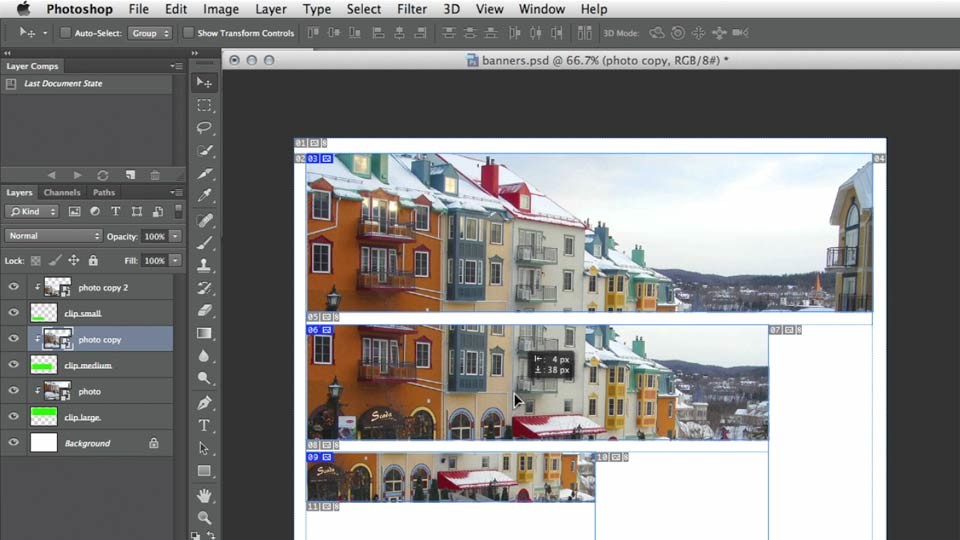960x540 pixels.
Task: Open the Filter menu
Action: [411, 9]
